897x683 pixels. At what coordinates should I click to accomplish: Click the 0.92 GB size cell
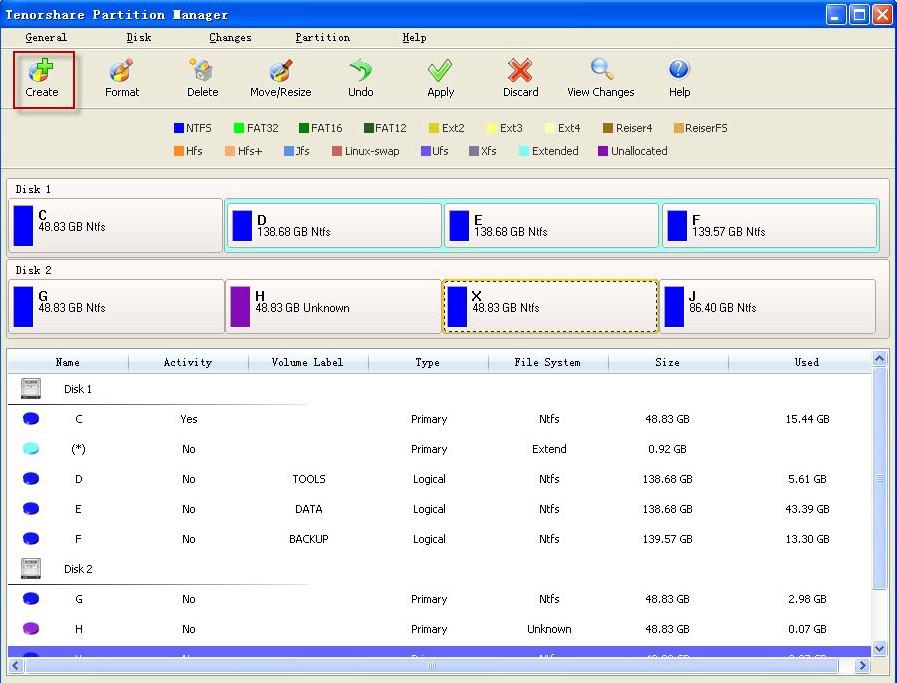(x=668, y=449)
